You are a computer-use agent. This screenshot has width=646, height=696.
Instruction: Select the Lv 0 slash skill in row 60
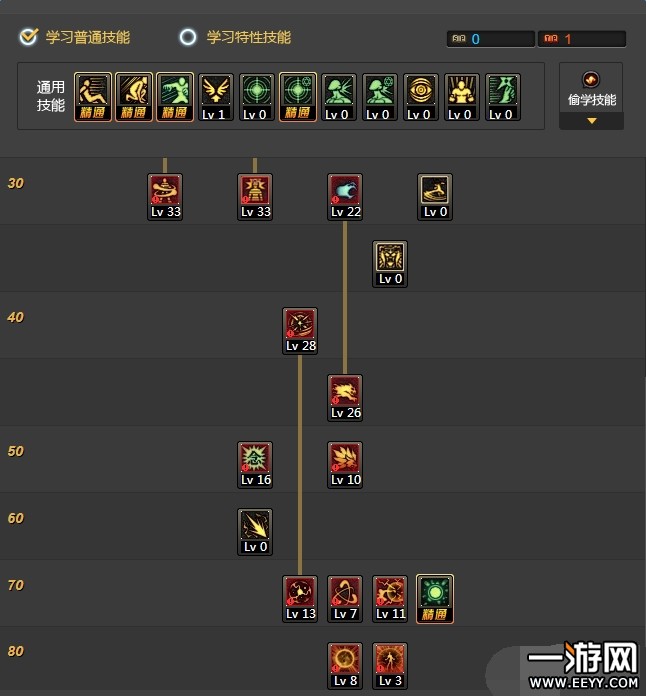pyautogui.click(x=255, y=532)
